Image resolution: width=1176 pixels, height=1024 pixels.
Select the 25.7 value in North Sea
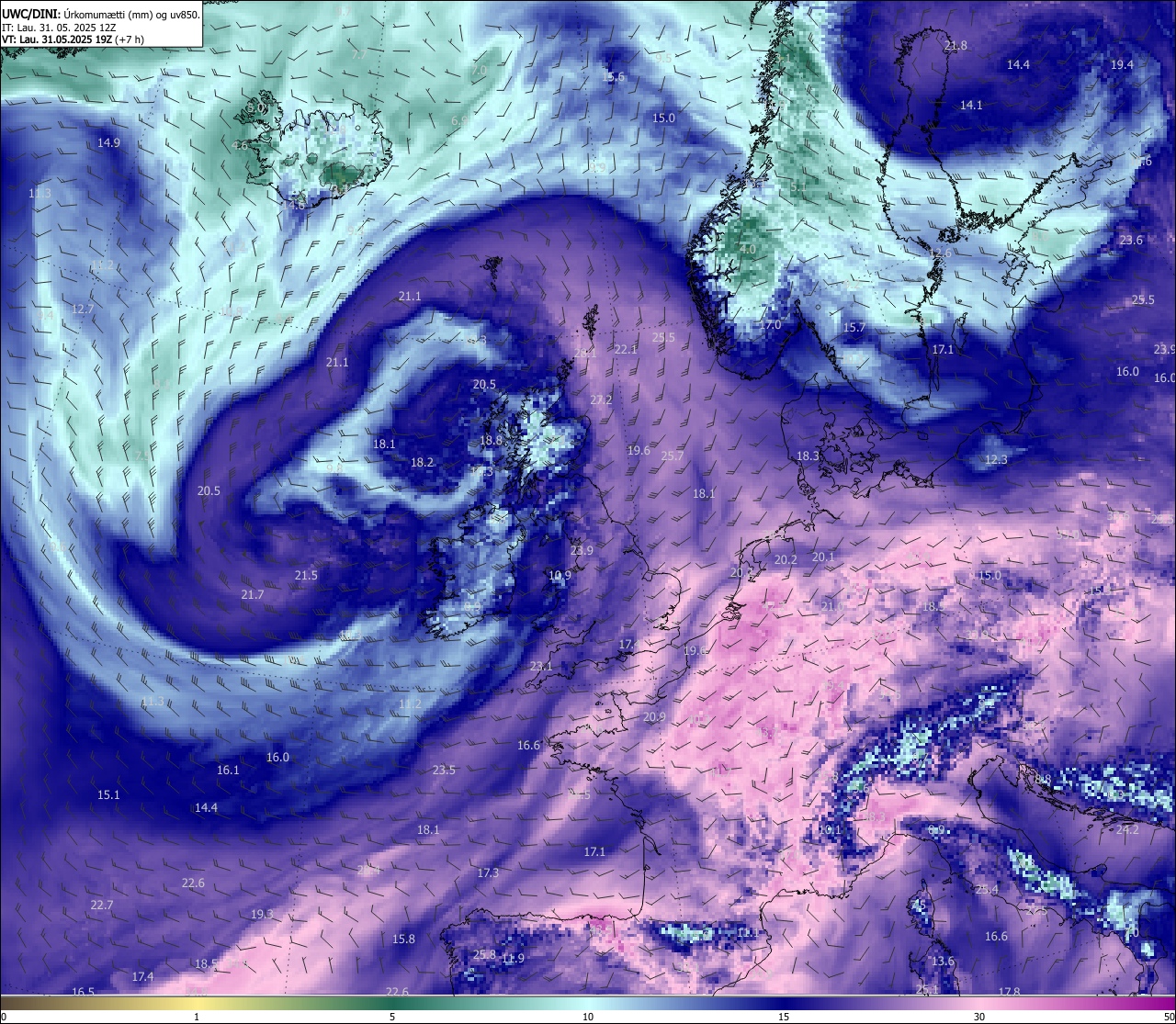(673, 456)
